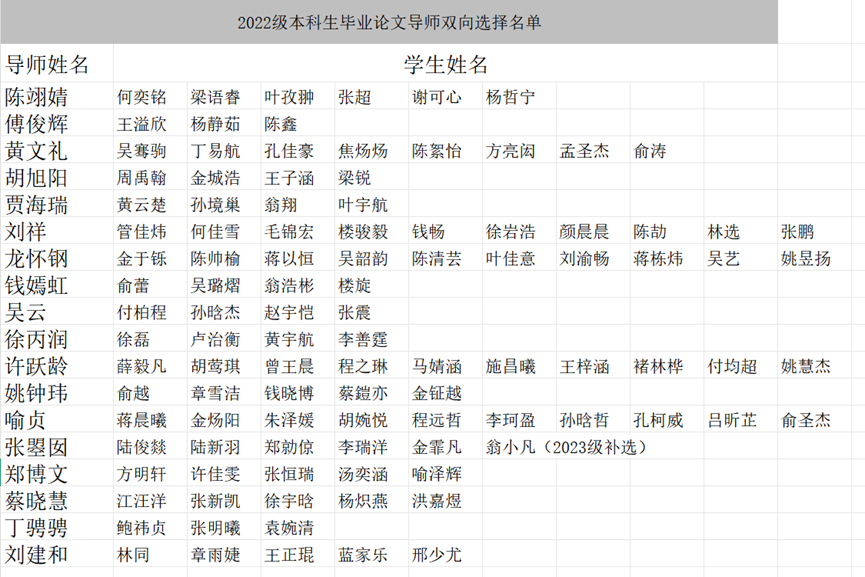Viewport: 865px width, 577px height.
Task: Click the student cell 吴艺
Action: coord(723,259)
